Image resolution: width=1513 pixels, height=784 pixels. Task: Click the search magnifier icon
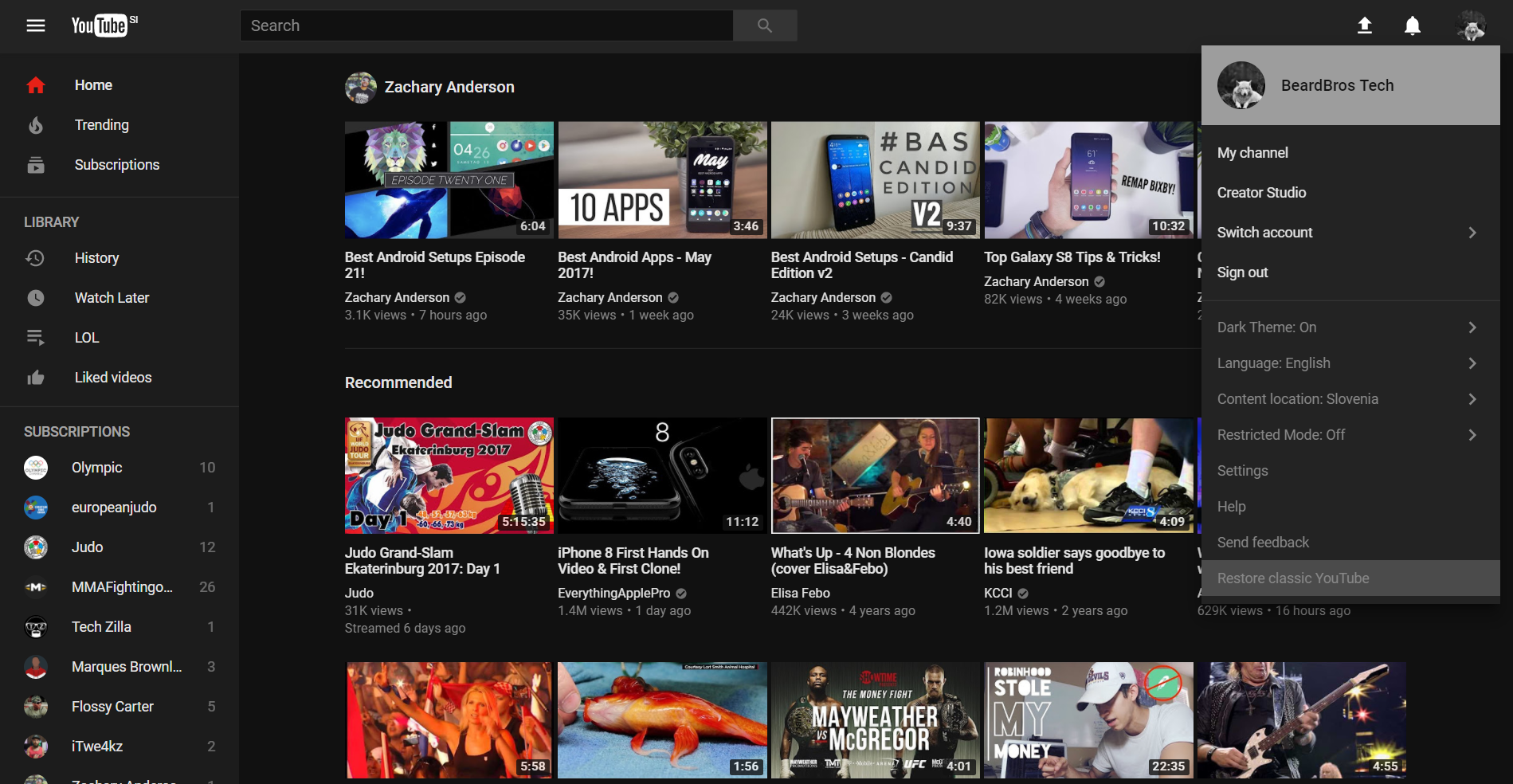(763, 25)
